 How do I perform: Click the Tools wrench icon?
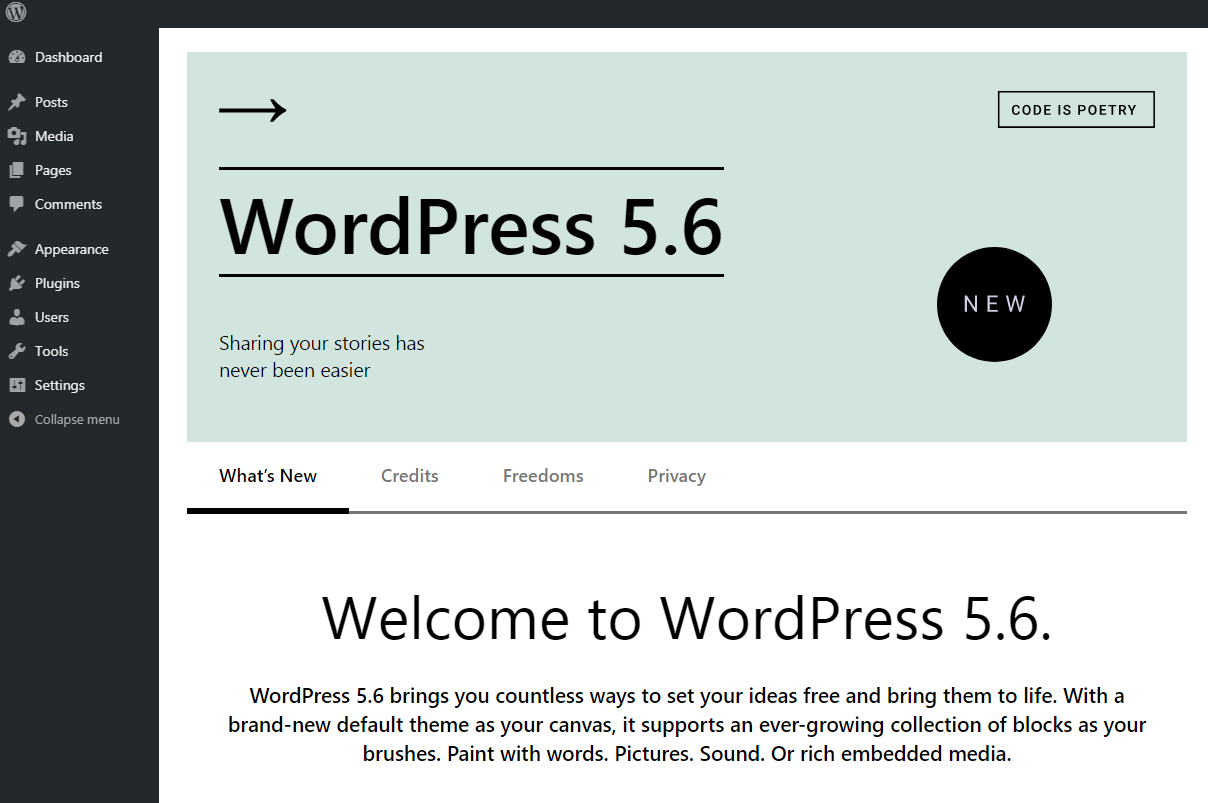[x=16, y=351]
